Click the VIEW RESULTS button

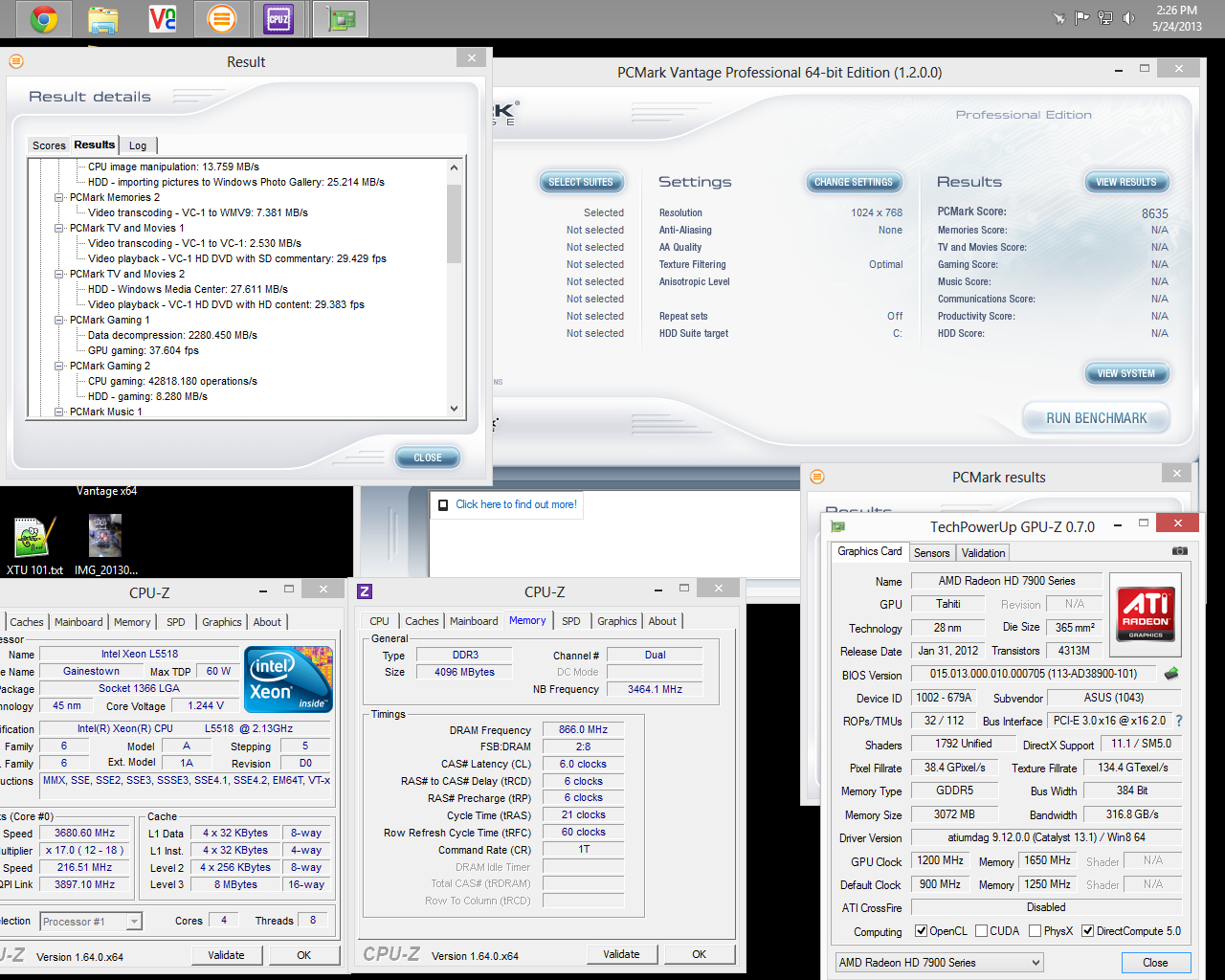(x=1126, y=182)
